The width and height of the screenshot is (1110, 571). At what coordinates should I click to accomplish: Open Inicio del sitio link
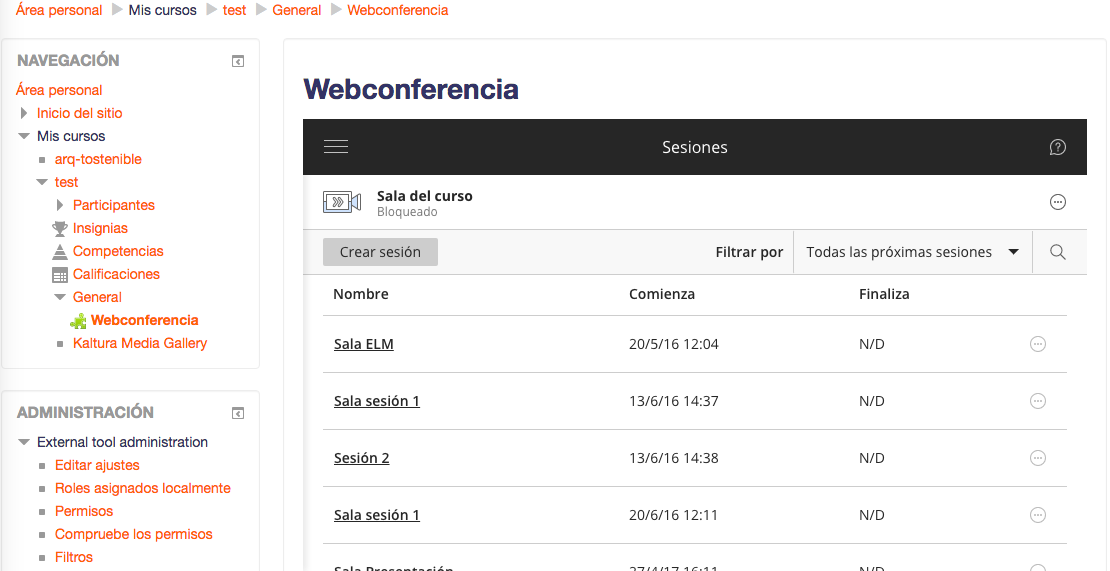pyautogui.click(x=79, y=113)
